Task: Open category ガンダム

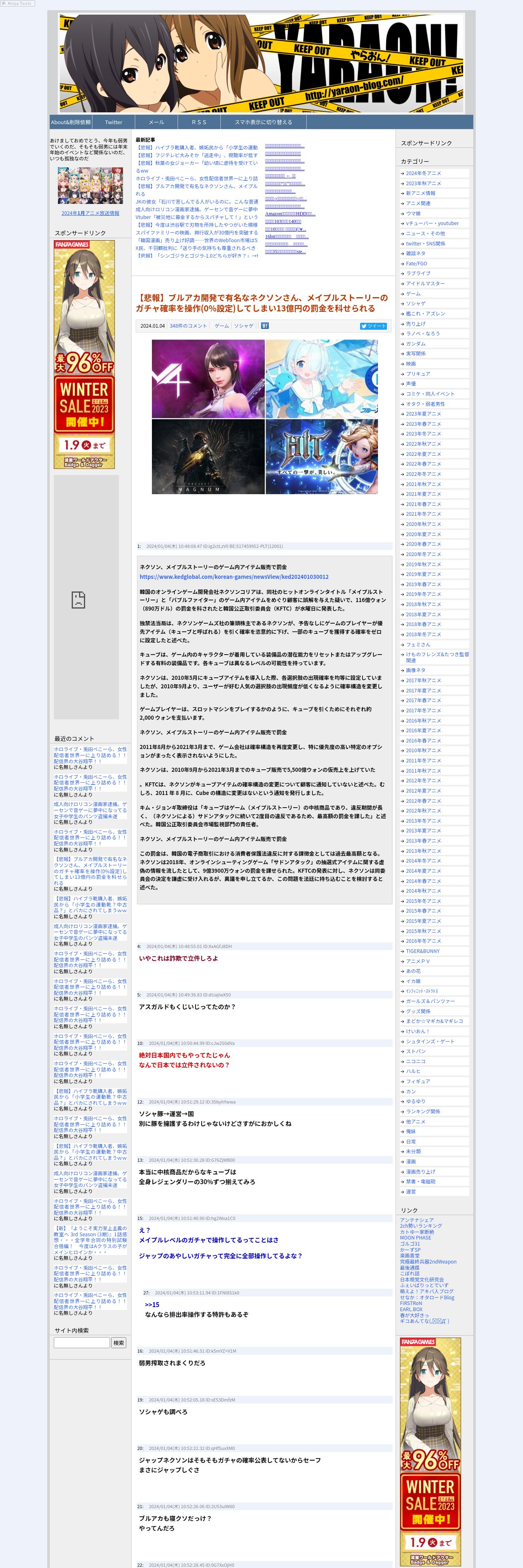Action: 416,343
